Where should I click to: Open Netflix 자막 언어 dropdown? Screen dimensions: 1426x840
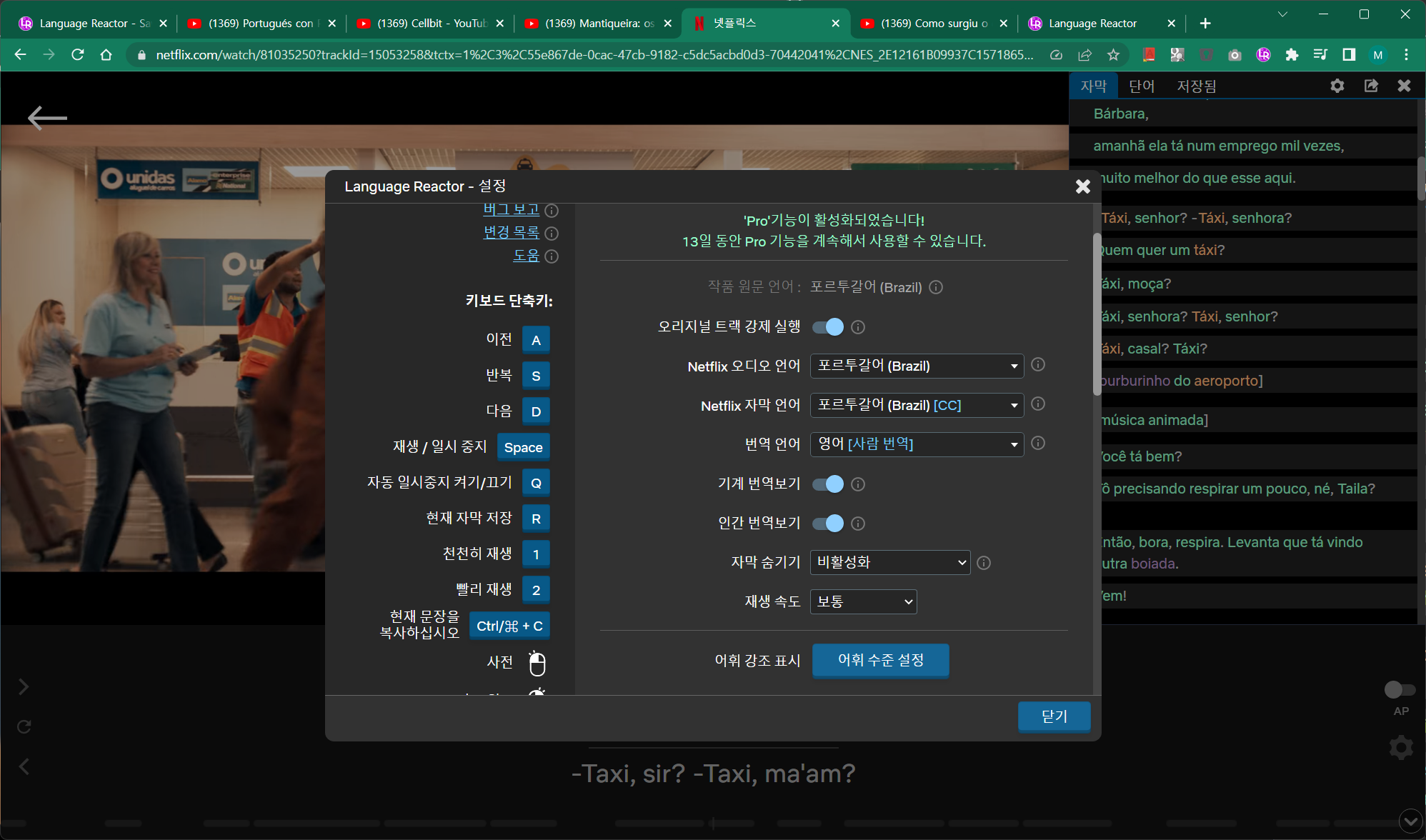(917, 405)
